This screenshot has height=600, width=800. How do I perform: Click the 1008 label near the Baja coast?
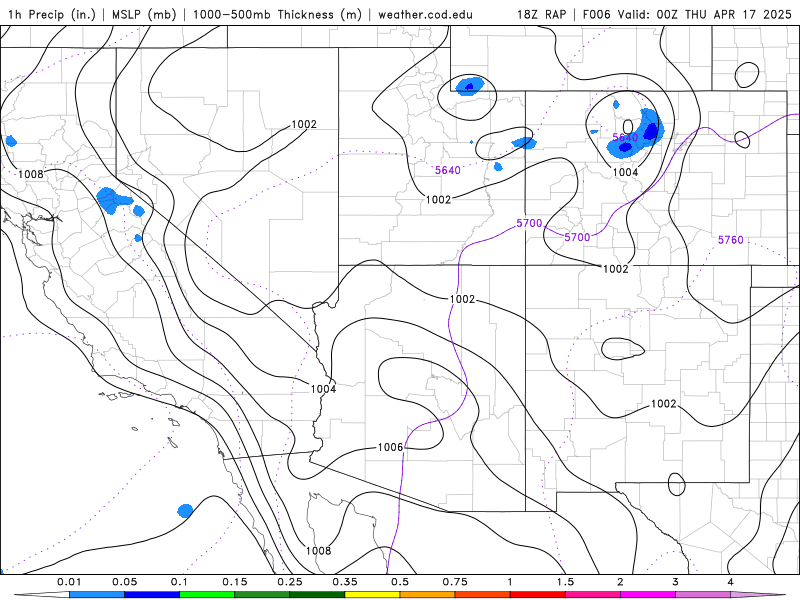tap(318, 551)
